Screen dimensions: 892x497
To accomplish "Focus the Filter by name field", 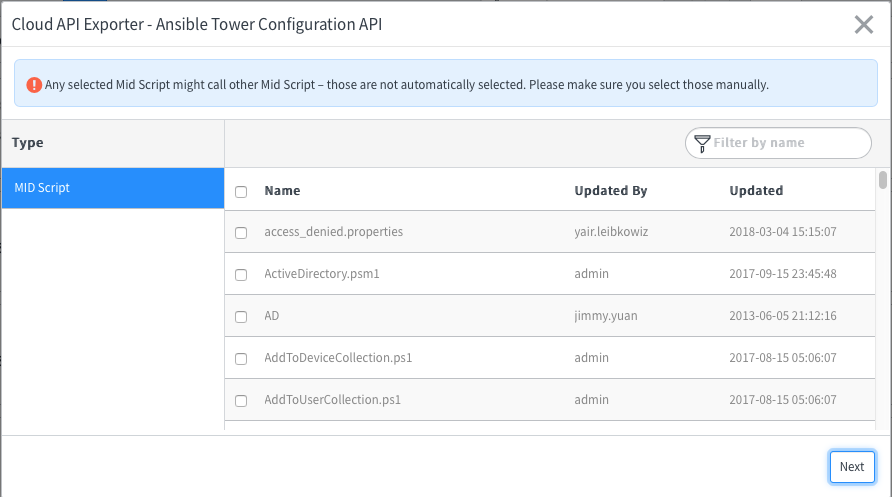I will click(778, 143).
